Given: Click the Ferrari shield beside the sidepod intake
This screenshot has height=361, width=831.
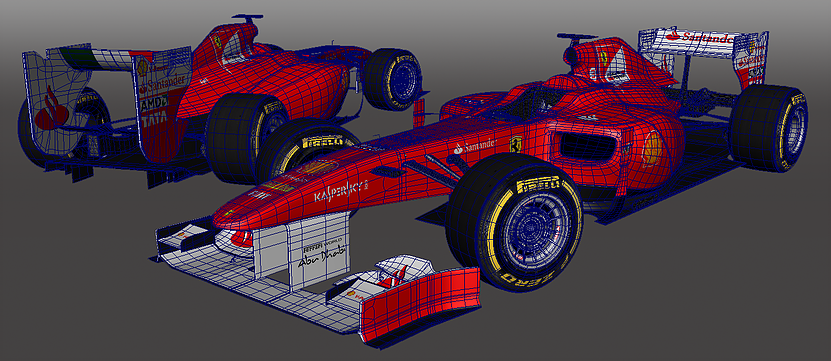Looking at the screenshot, I should [x=515, y=145].
